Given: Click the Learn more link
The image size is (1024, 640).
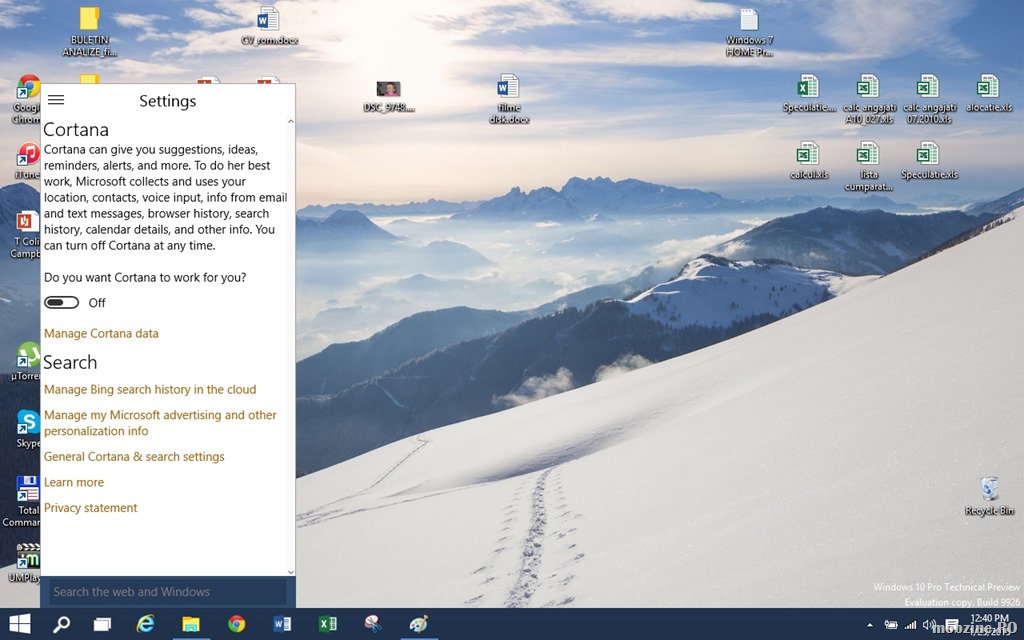Looking at the screenshot, I should (74, 482).
